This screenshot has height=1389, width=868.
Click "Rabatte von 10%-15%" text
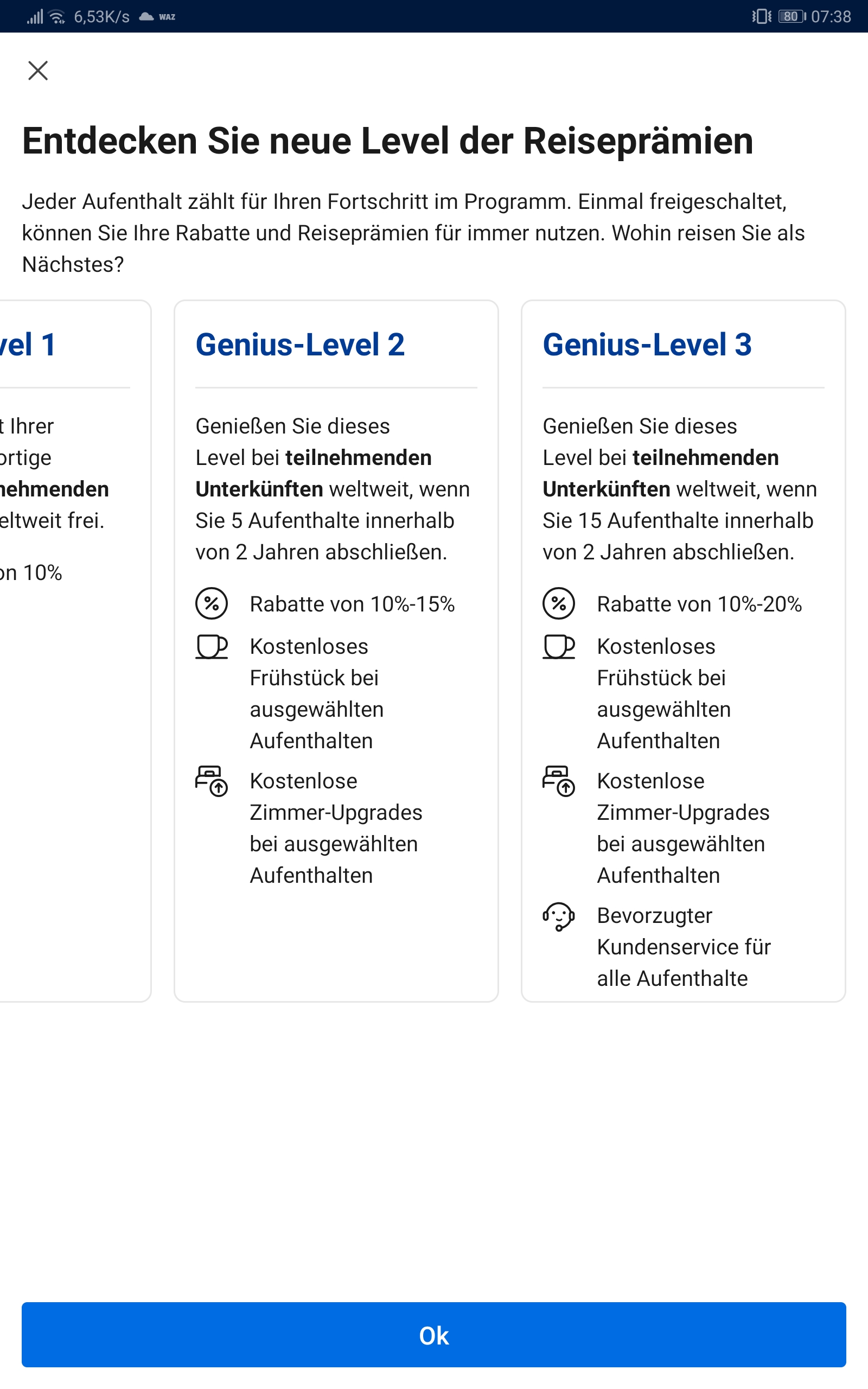(352, 604)
